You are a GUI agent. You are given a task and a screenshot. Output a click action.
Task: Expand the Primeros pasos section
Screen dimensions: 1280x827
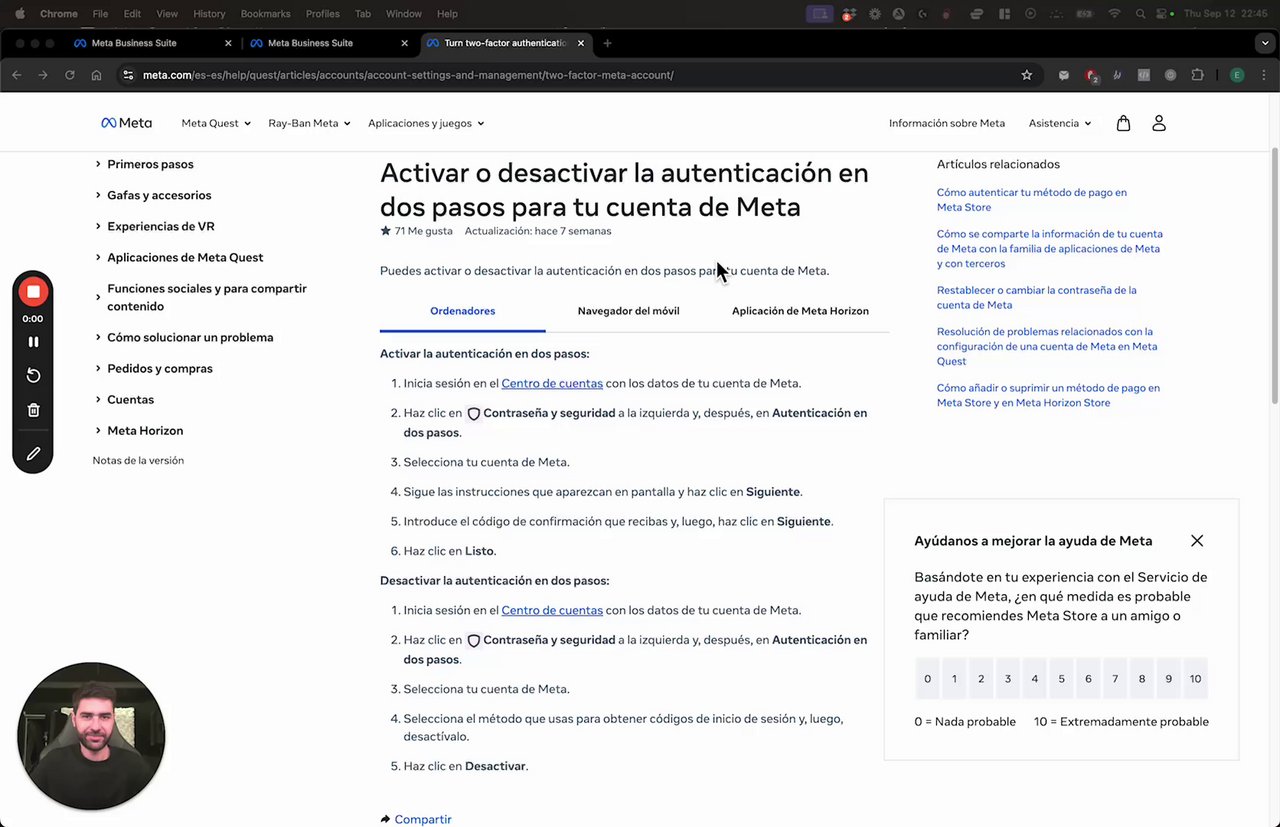144,164
